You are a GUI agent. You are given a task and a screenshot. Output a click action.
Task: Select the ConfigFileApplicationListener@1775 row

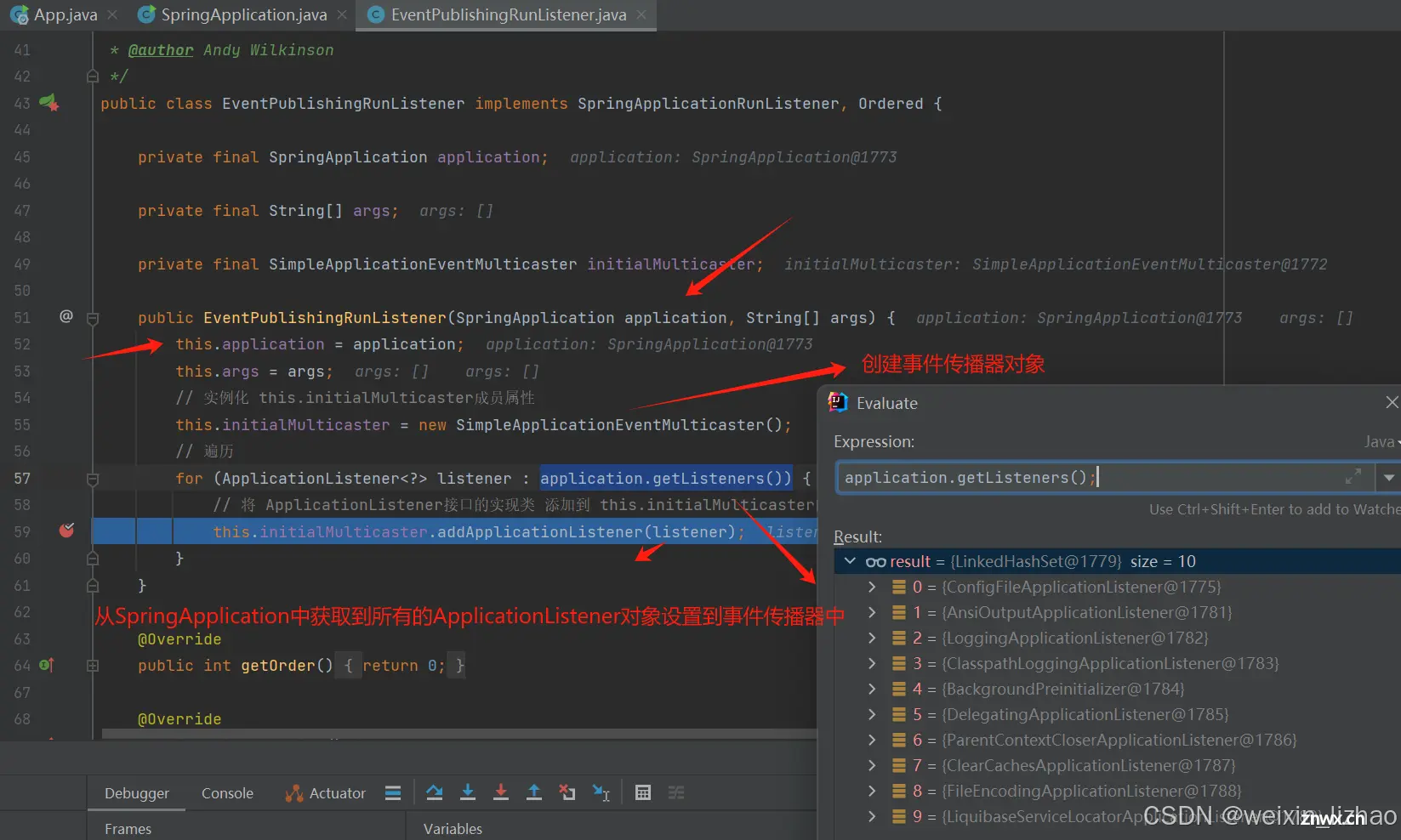point(1118,587)
